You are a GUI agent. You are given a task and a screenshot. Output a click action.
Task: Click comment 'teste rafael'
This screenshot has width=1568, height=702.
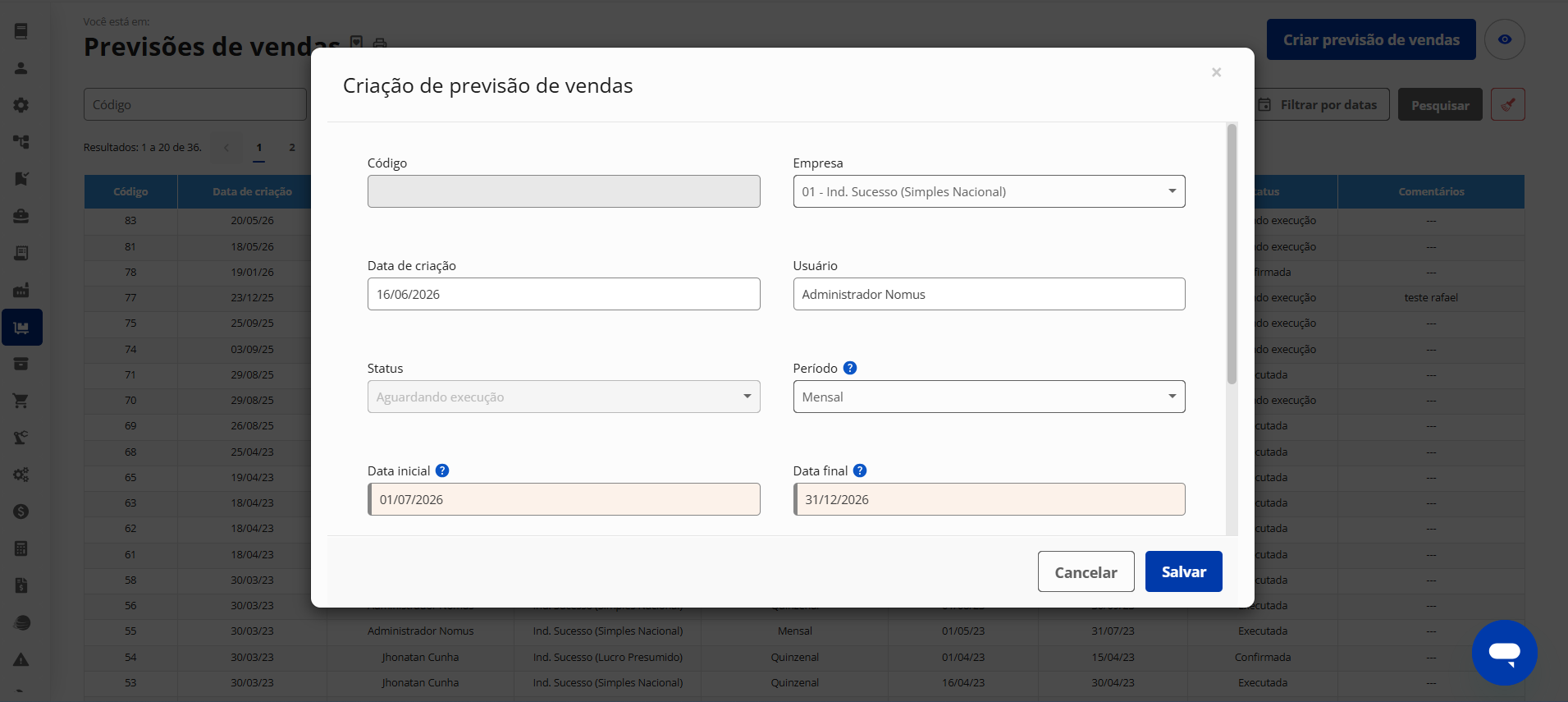tap(1431, 297)
